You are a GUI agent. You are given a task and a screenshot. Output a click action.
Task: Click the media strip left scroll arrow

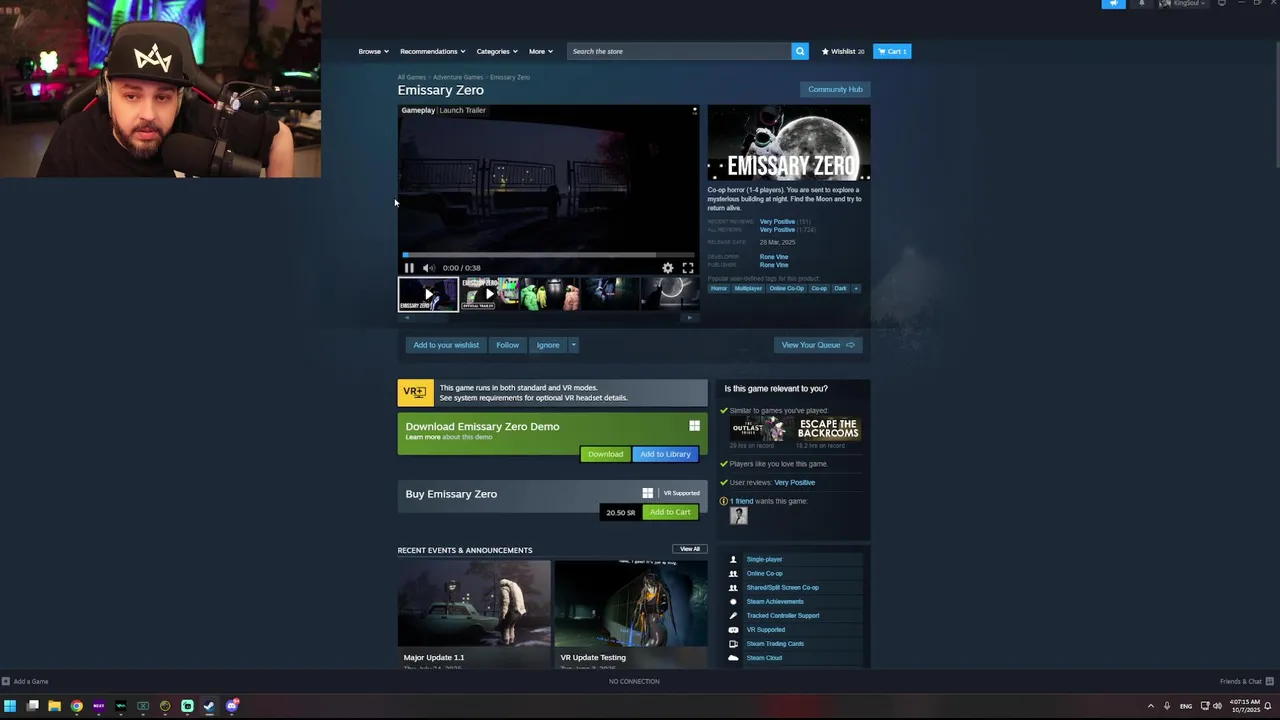406,318
